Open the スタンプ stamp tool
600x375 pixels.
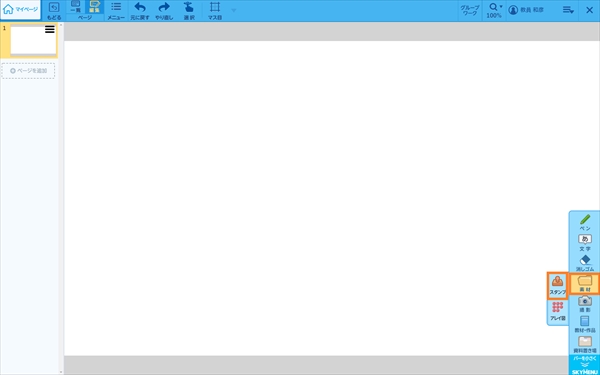(558, 285)
